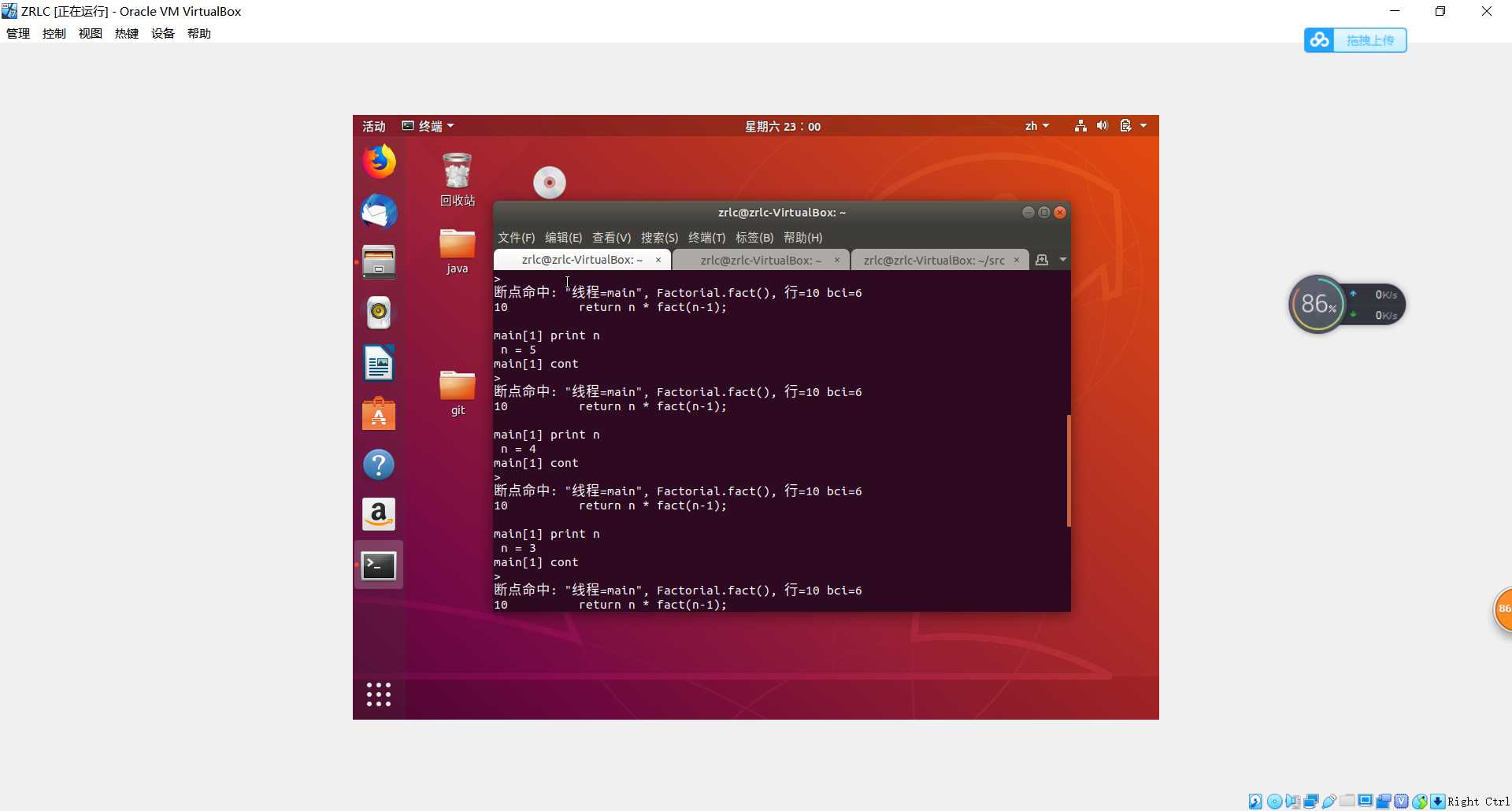The width and height of the screenshot is (1512, 811).
Task: Expand the terminal tab list dropdown arrow
Action: click(1062, 260)
